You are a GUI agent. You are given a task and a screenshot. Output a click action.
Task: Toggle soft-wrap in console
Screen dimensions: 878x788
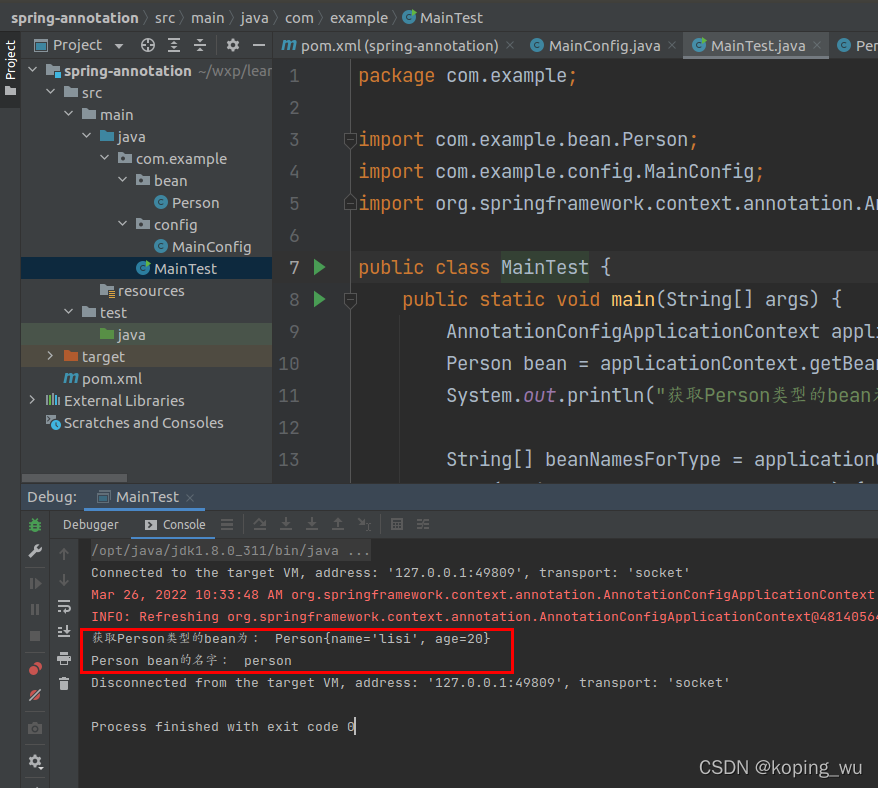[64, 606]
